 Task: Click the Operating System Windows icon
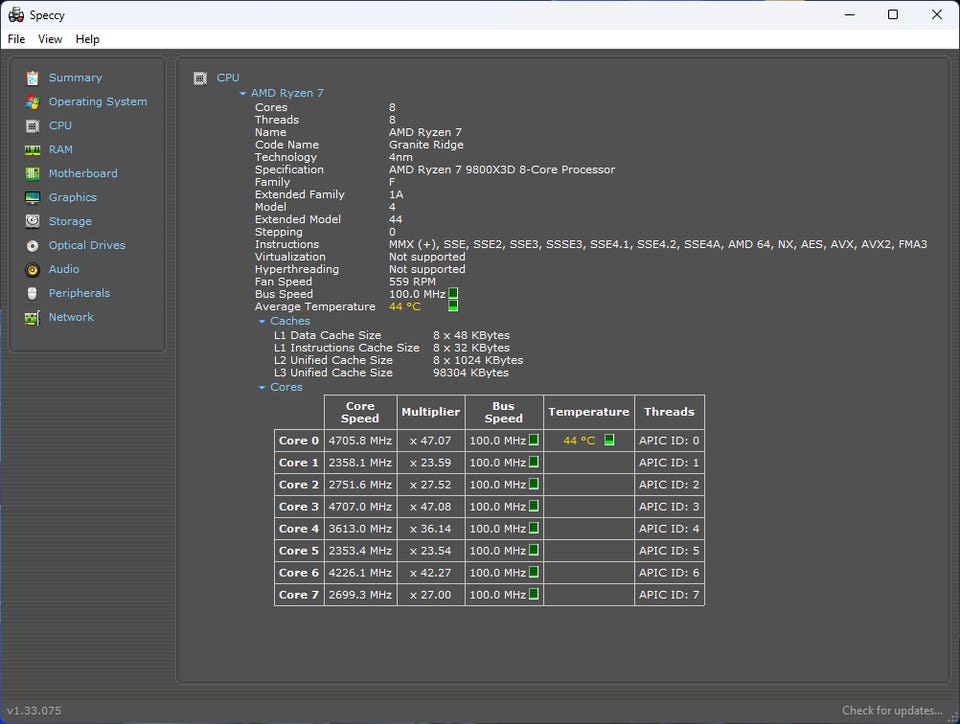click(x=33, y=102)
